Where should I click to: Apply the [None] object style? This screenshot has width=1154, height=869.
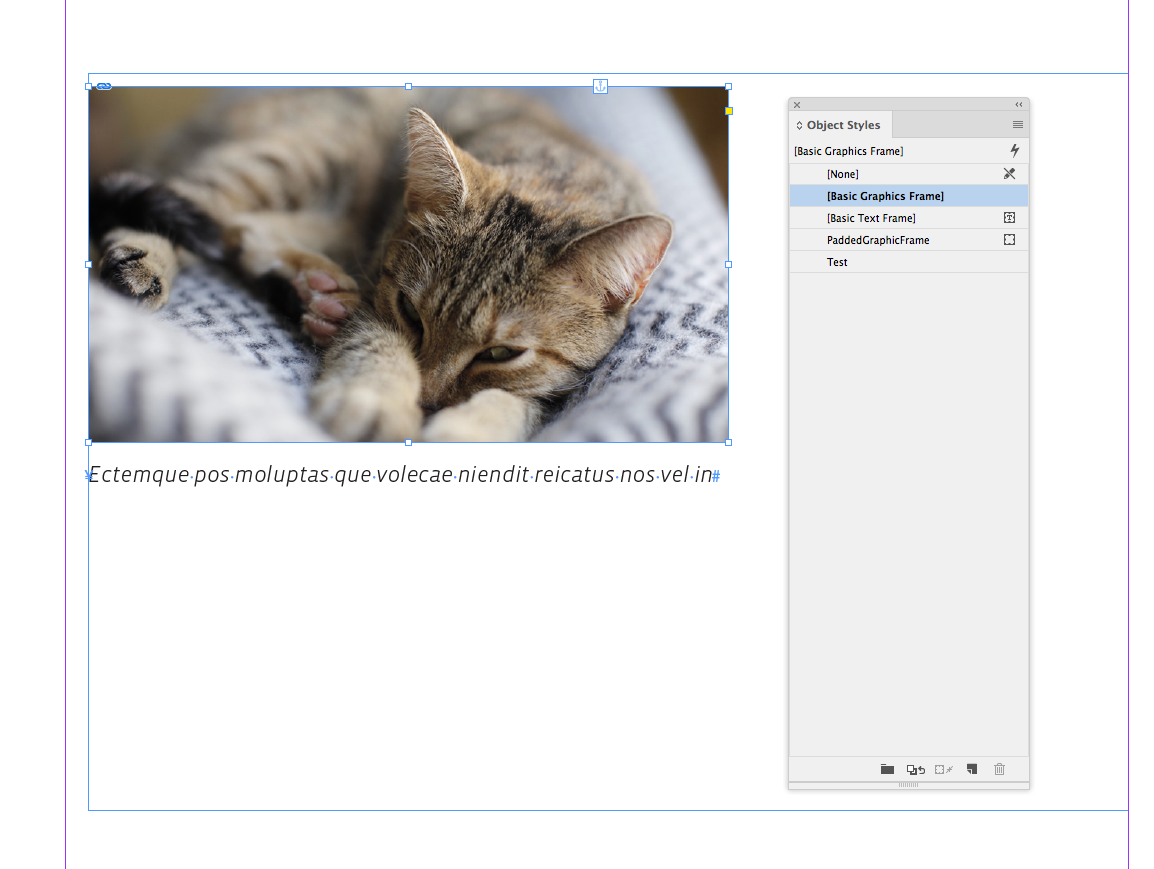tap(843, 173)
